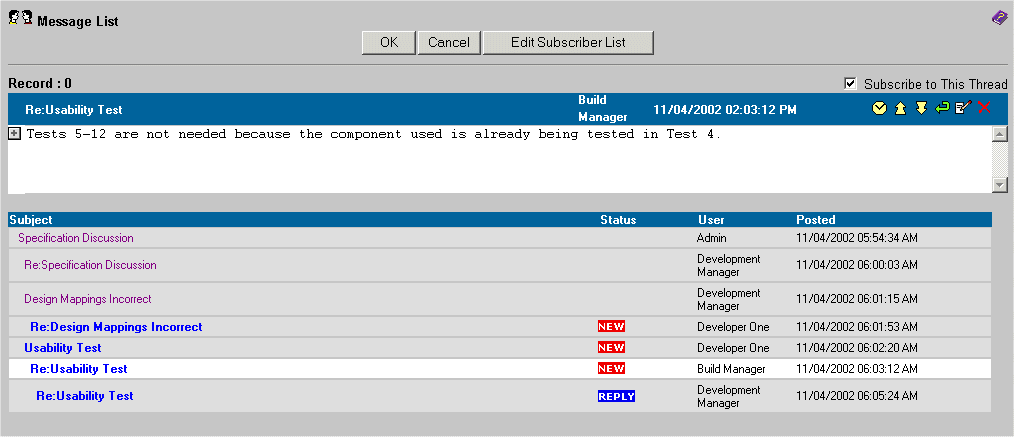Viewport: 1014px width, 437px height.
Task: Click the Edit Subscriber List button
Action: tap(568, 42)
